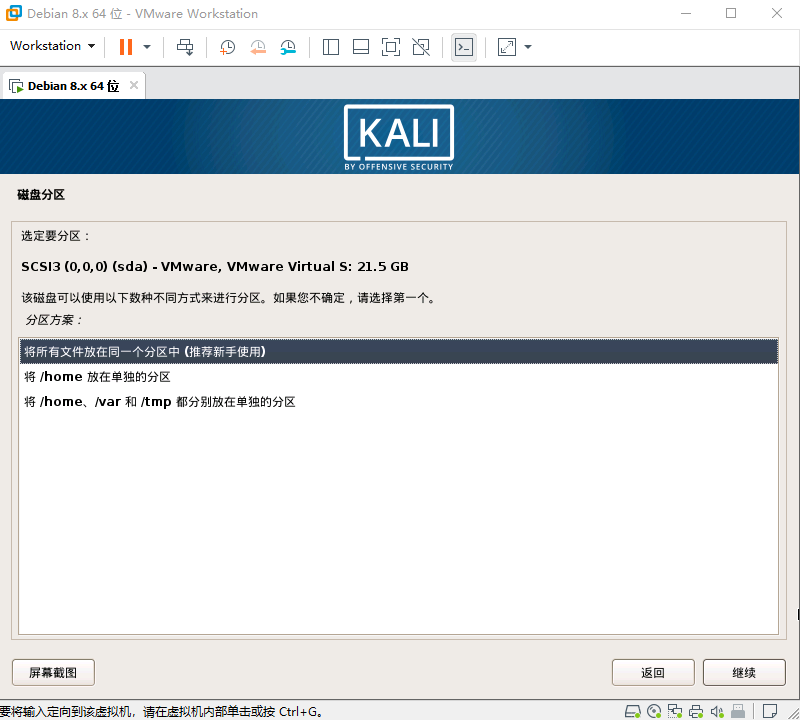The width and height of the screenshot is (800, 720).
Task: Click the VMware Workstation logo icon in title bar
Action: coord(13,13)
